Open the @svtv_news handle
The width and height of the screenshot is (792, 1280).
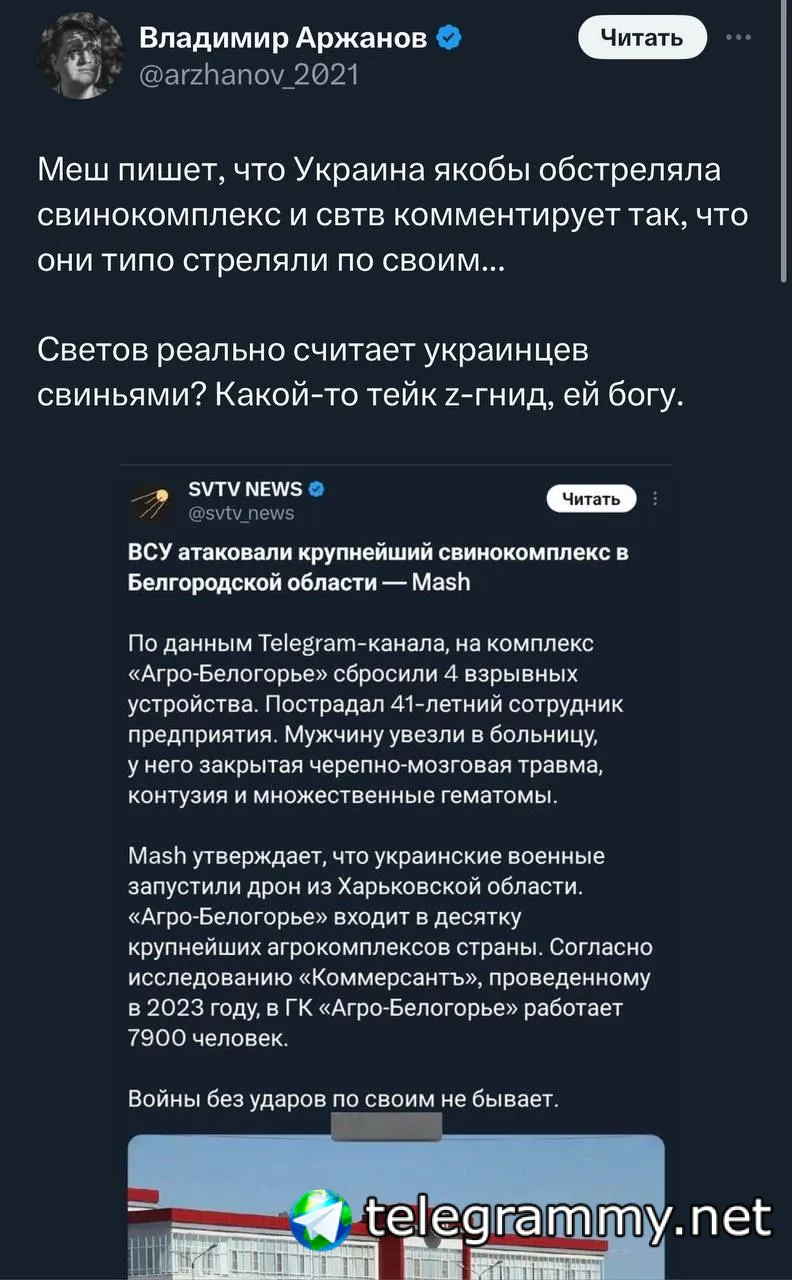241,513
